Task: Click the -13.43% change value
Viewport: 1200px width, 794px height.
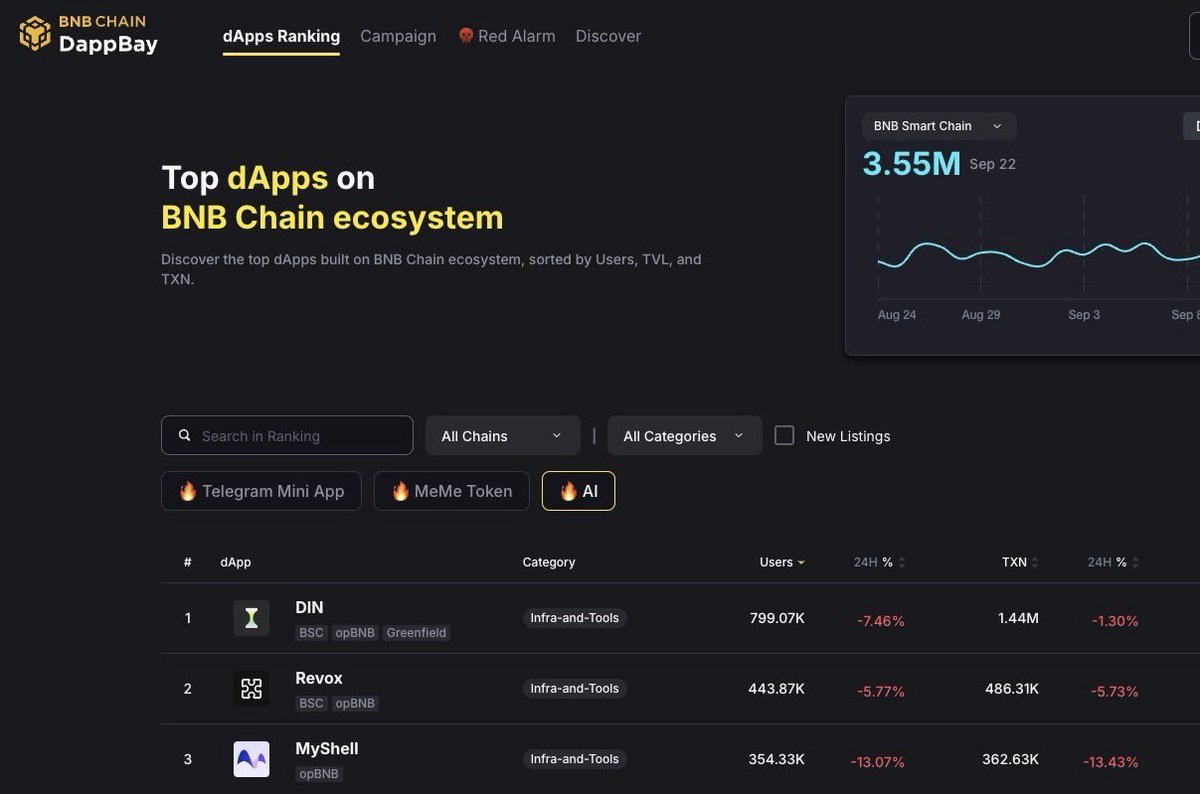Action: click(x=1111, y=762)
